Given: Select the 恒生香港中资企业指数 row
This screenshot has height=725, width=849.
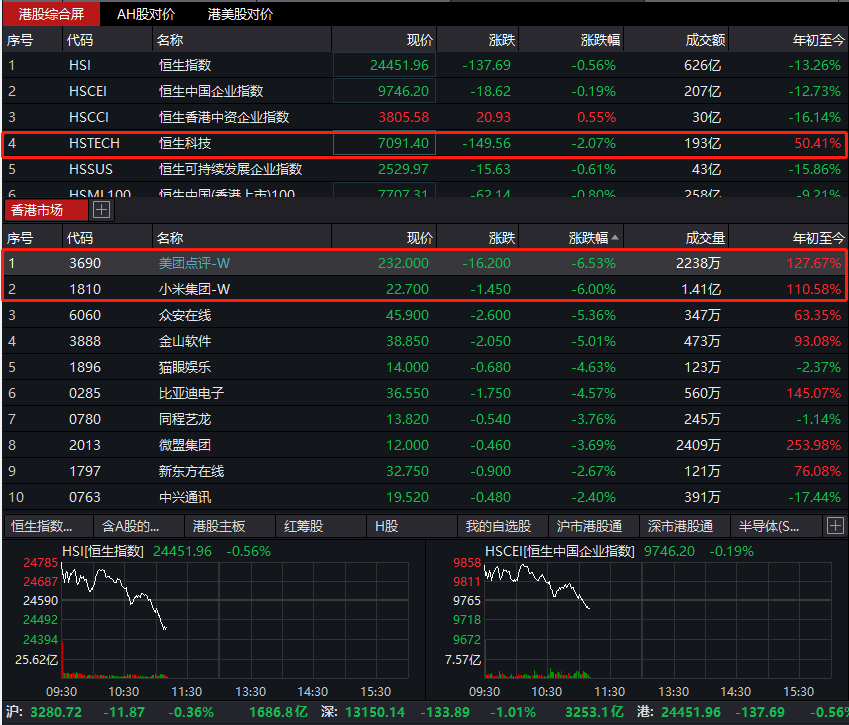Looking at the screenshot, I should point(424,117).
